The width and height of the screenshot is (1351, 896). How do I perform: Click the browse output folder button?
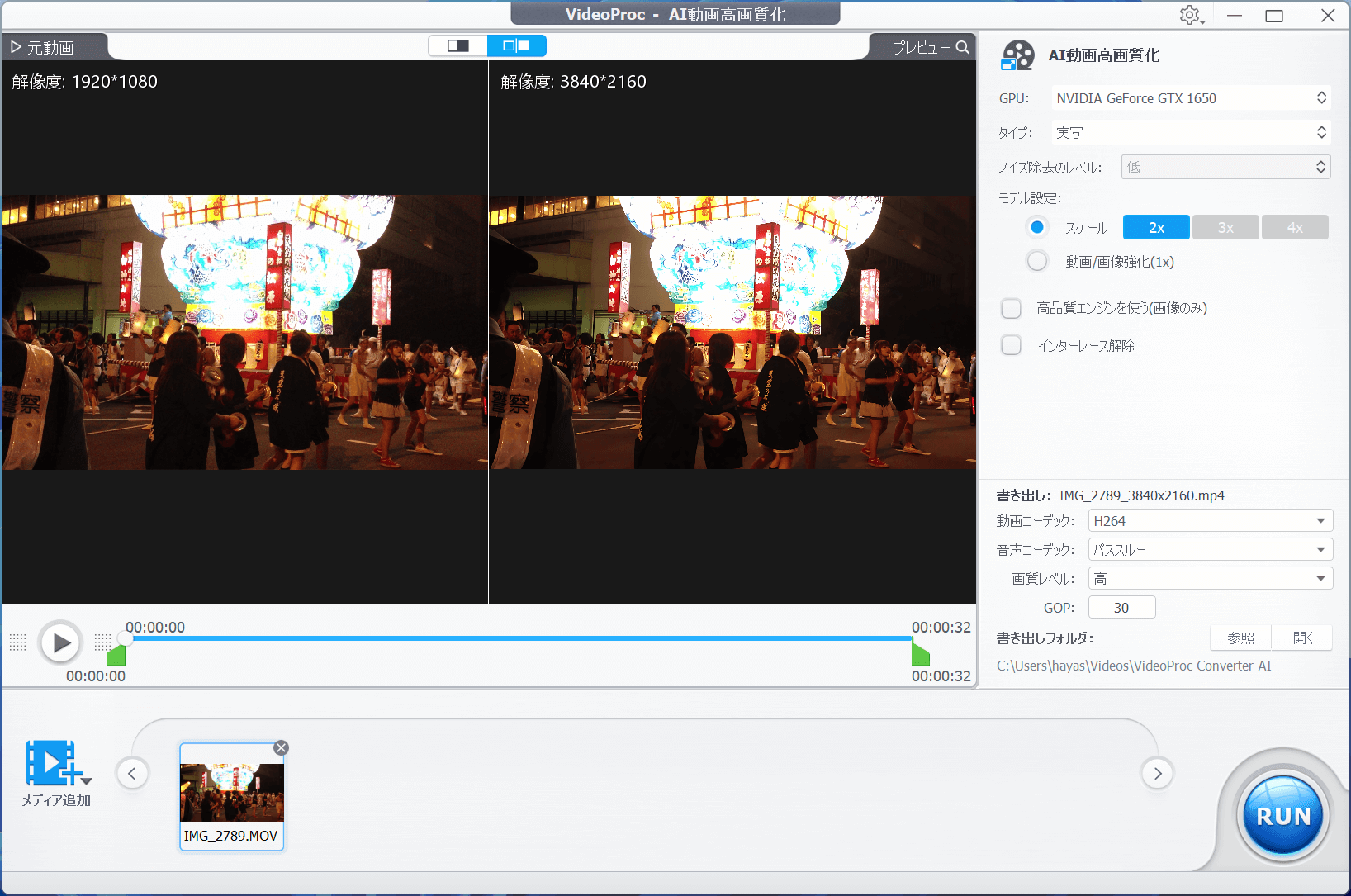coord(1240,638)
